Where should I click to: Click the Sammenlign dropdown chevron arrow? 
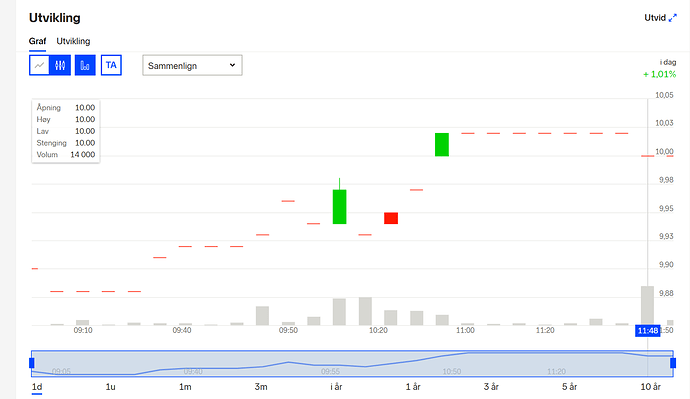[x=232, y=65]
